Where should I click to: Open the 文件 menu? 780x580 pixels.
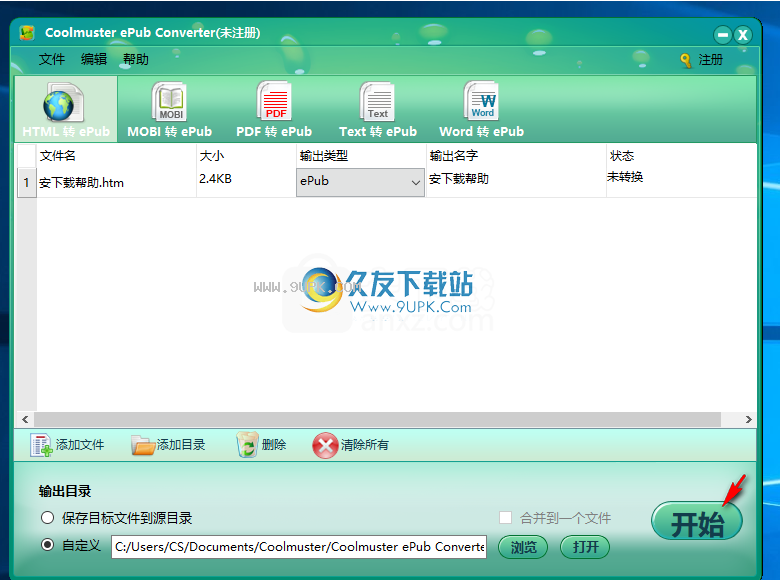pyautogui.click(x=52, y=59)
